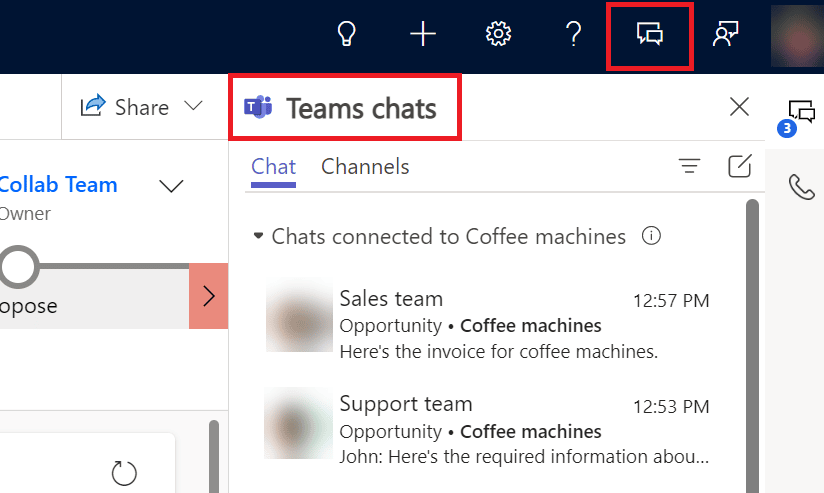Open the question mark help icon
The height and width of the screenshot is (493, 824).
(x=574, y=34)
